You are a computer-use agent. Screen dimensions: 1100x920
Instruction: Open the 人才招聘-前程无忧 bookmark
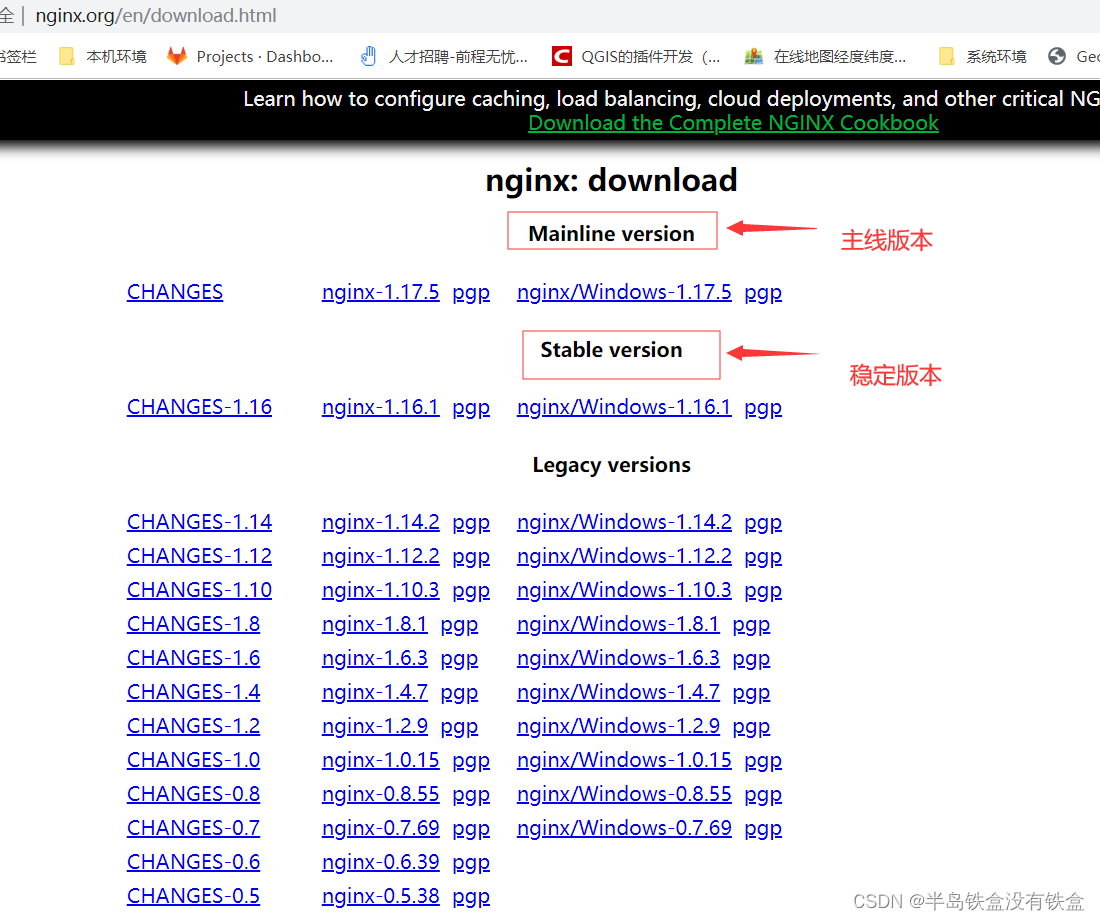point(444,57)
